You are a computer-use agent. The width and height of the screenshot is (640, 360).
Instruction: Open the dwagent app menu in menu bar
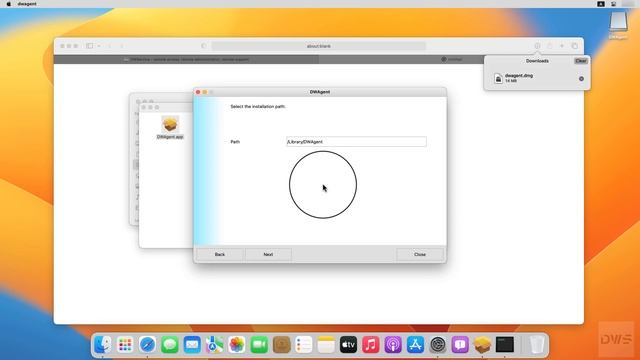[27, 4]
